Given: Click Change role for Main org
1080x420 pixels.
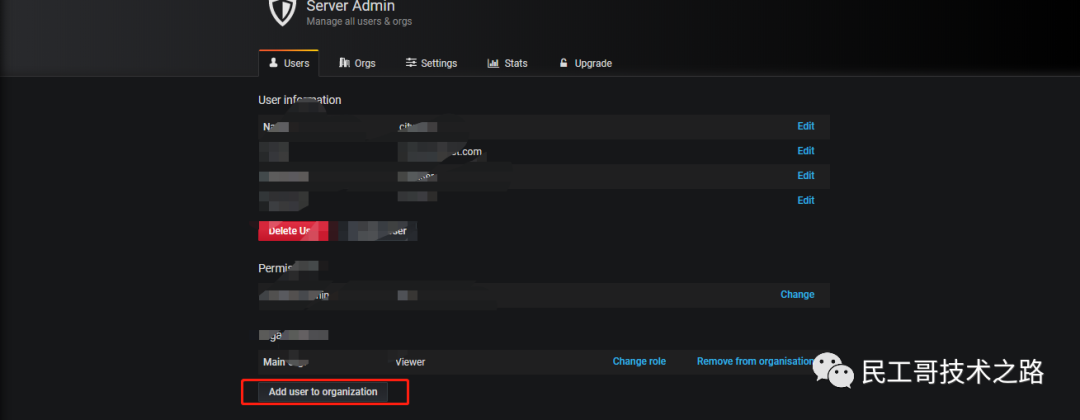Looking at the screenshot, I should point(639,361).
